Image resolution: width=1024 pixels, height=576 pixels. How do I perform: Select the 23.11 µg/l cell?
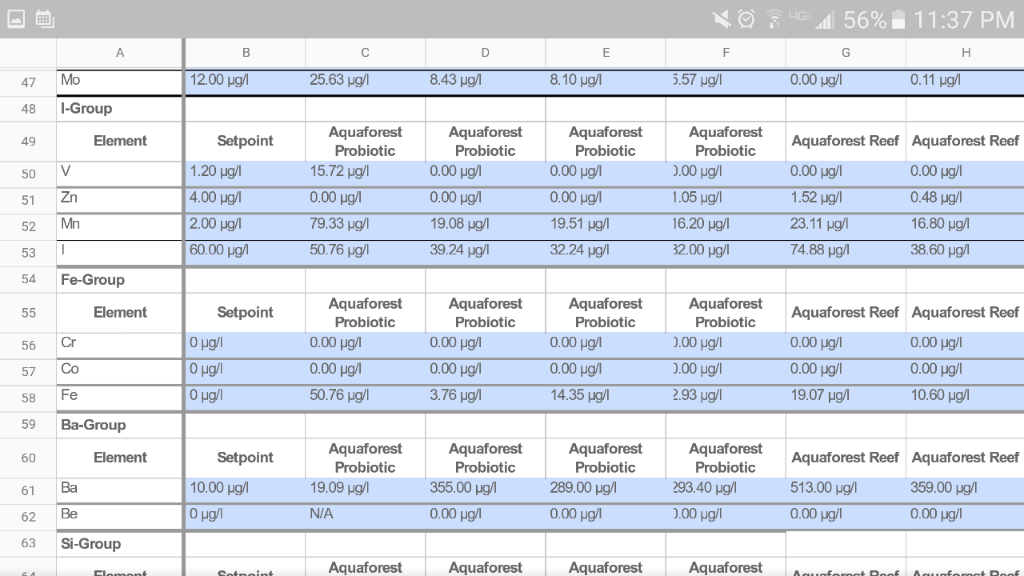846,226
